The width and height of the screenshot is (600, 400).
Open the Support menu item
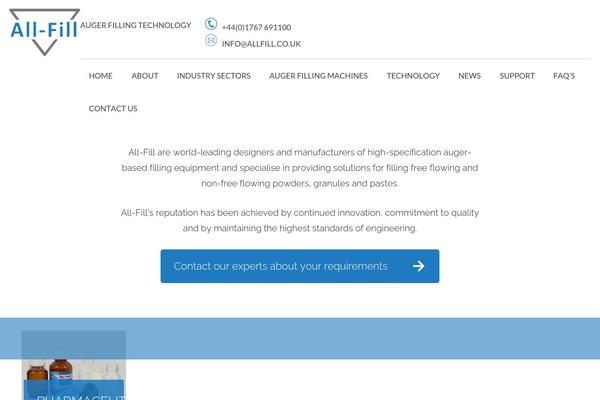point(517,76)
